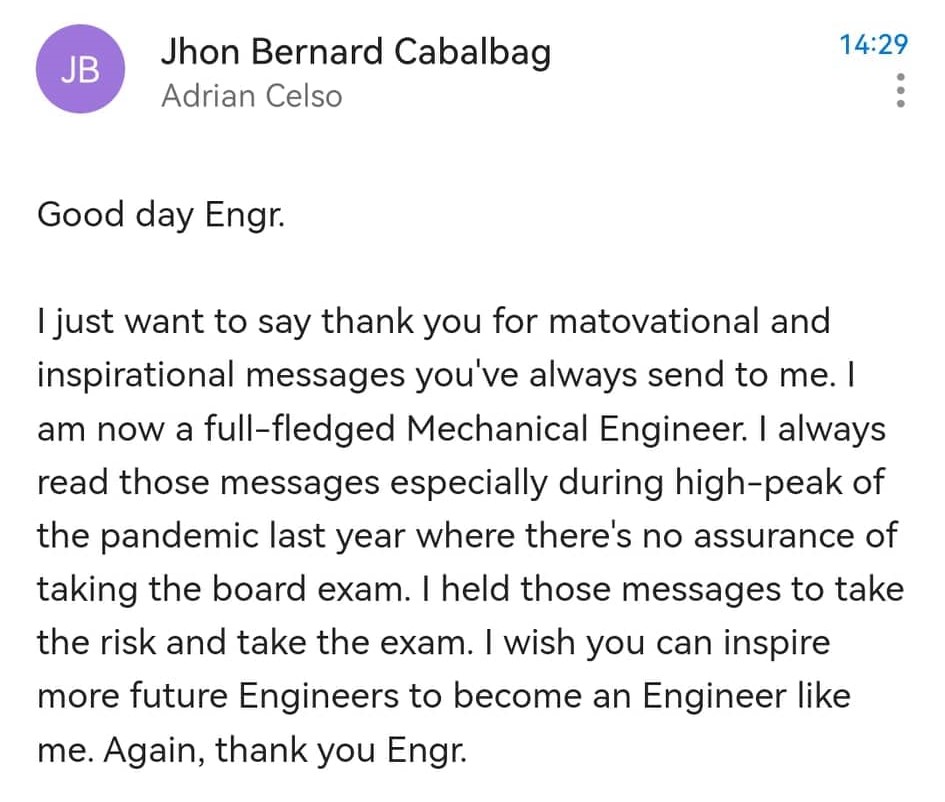The width and height of the screenshot is (945, 802).
Task: Click the greeting line "Good day Engr."
Action: click(161, 216)
